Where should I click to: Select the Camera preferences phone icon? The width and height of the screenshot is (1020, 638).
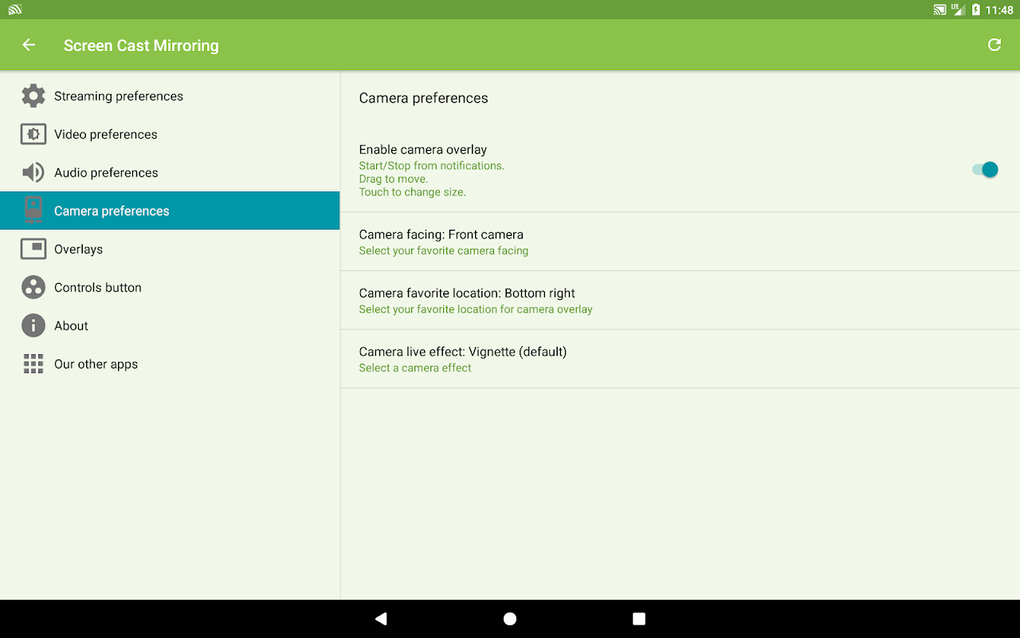pos(32,210)
